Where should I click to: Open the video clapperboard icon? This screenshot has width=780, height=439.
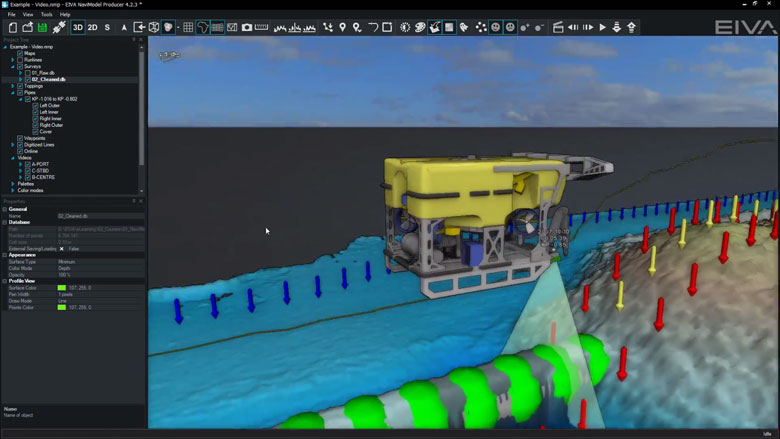[x=558, y=27]
